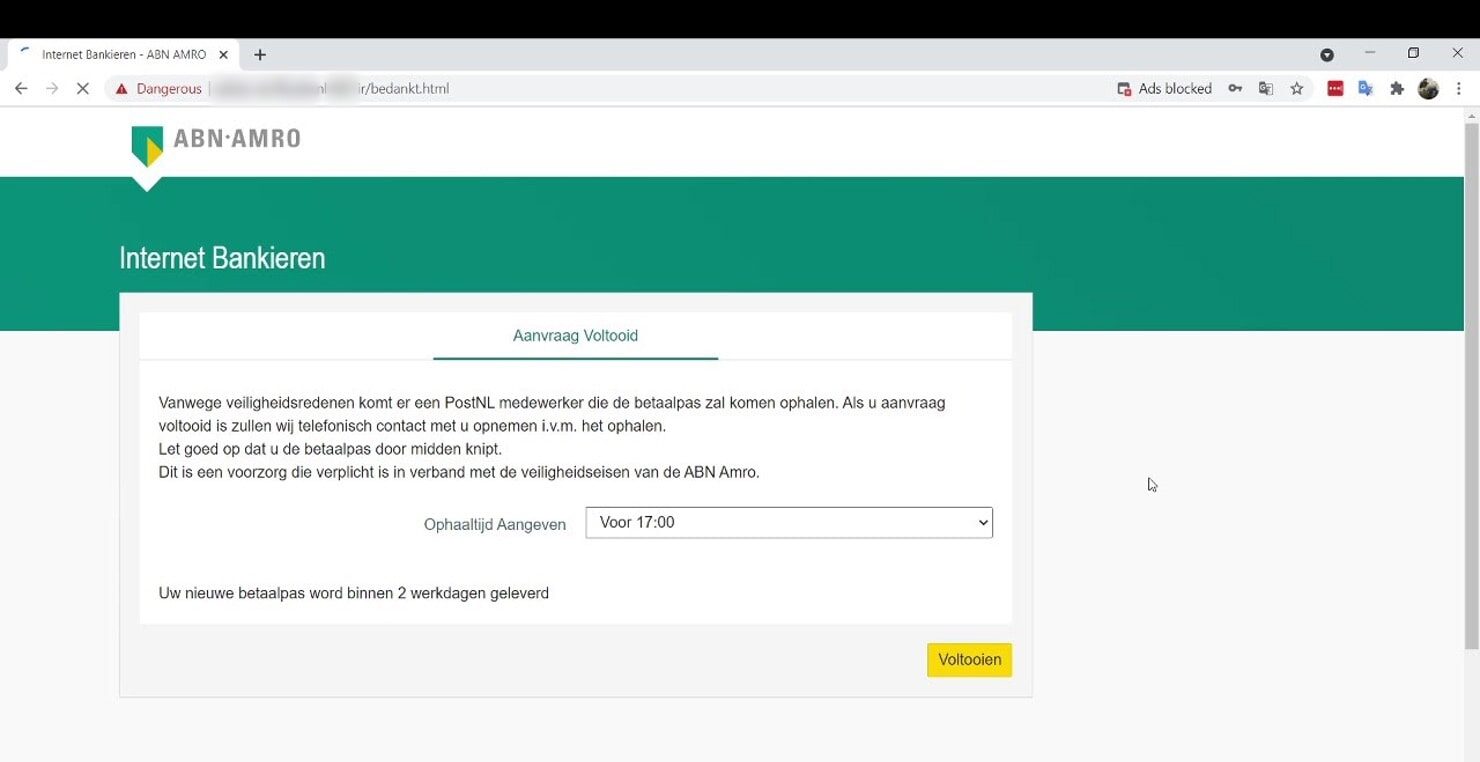1480x762 pixels.
Task: Click the browser back navigation button
Action: [20, 88]
